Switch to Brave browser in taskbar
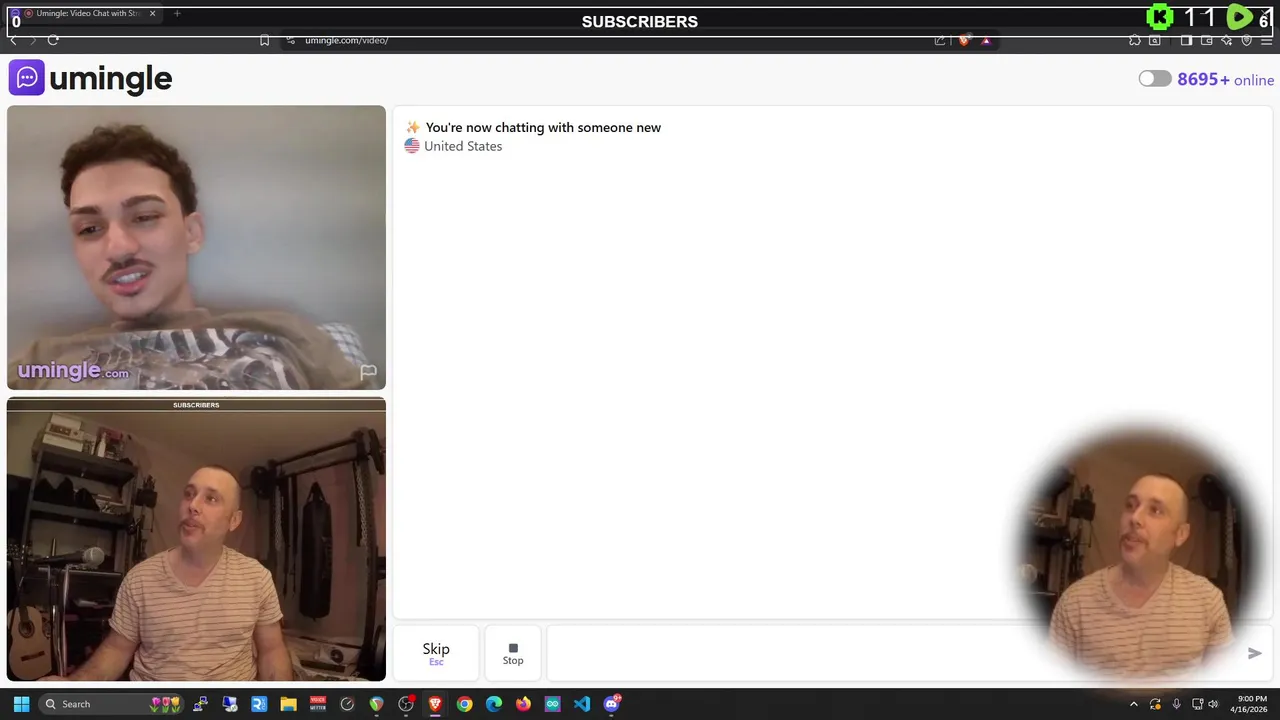1280x720 pixels. pyautogui.click(x=435, y=704)
